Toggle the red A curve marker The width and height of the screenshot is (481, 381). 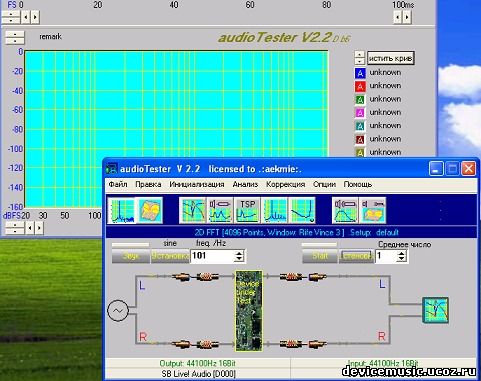click(360, 86)
